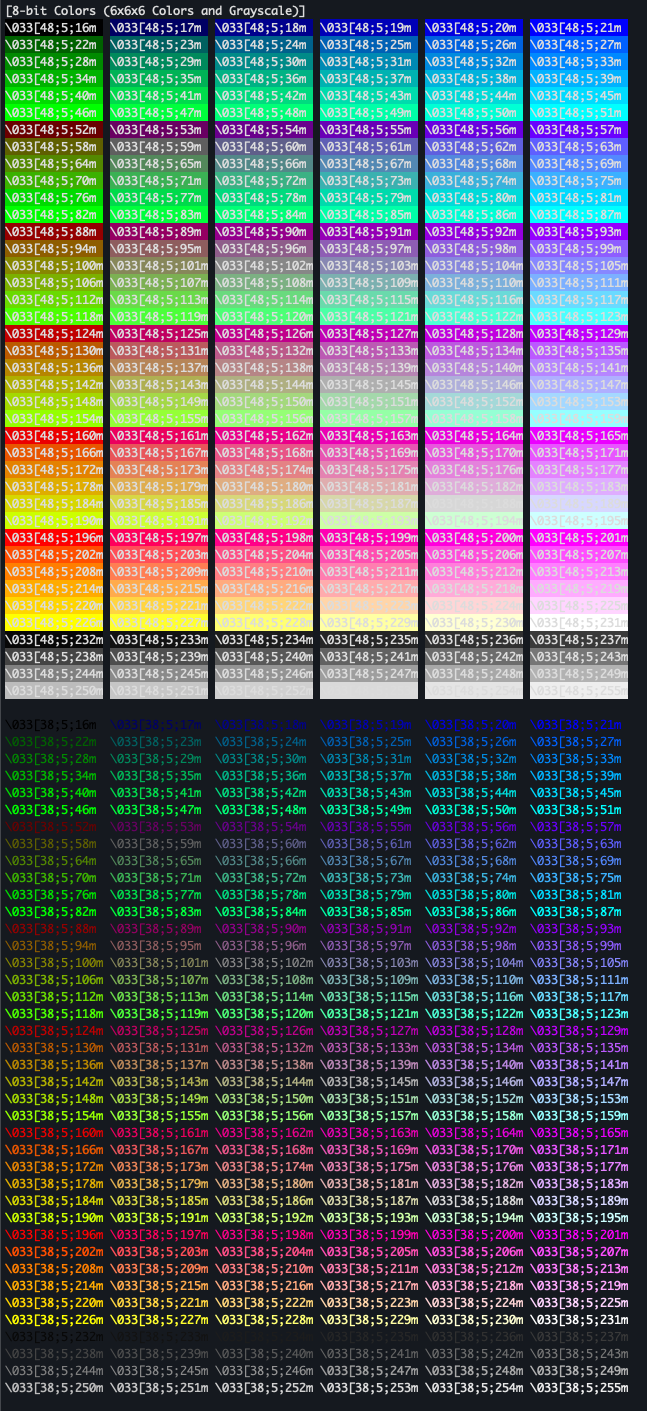Select the foreground text \033[38;5;213m
This screenshot has width=647, height=1411.
point(578,1269)
